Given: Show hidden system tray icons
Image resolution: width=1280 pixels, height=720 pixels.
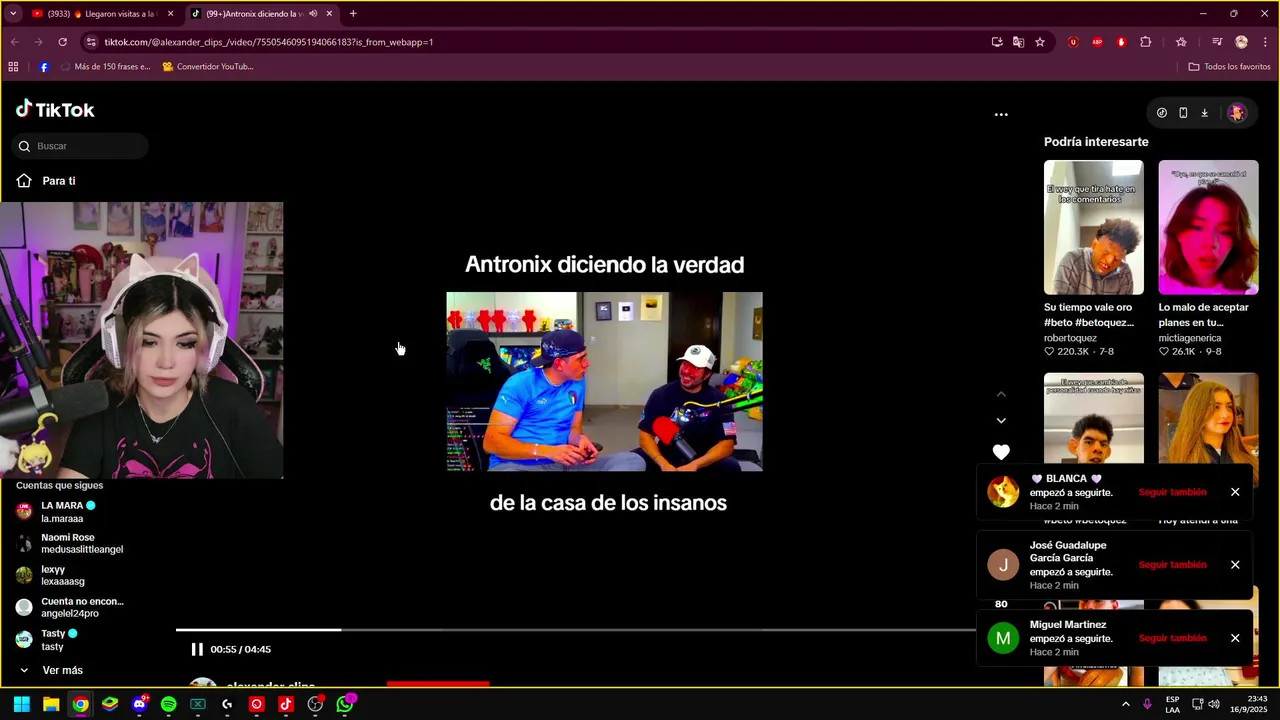Looking at the screenshot, I should pos(1125,704).
